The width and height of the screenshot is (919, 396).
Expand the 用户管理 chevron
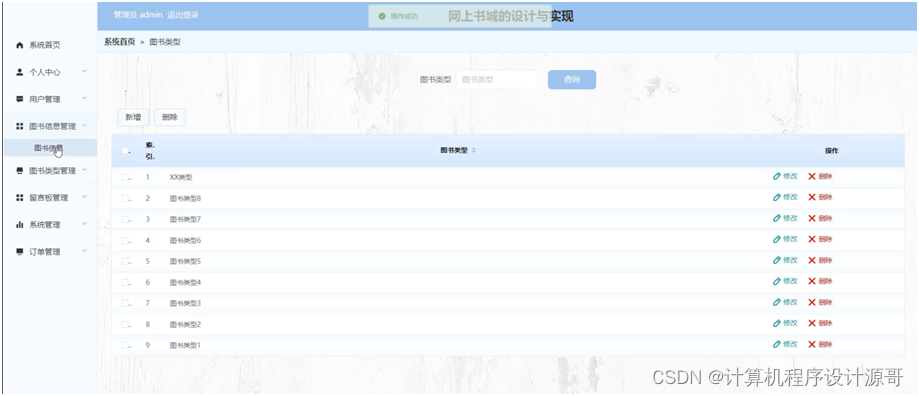[84, 98]
